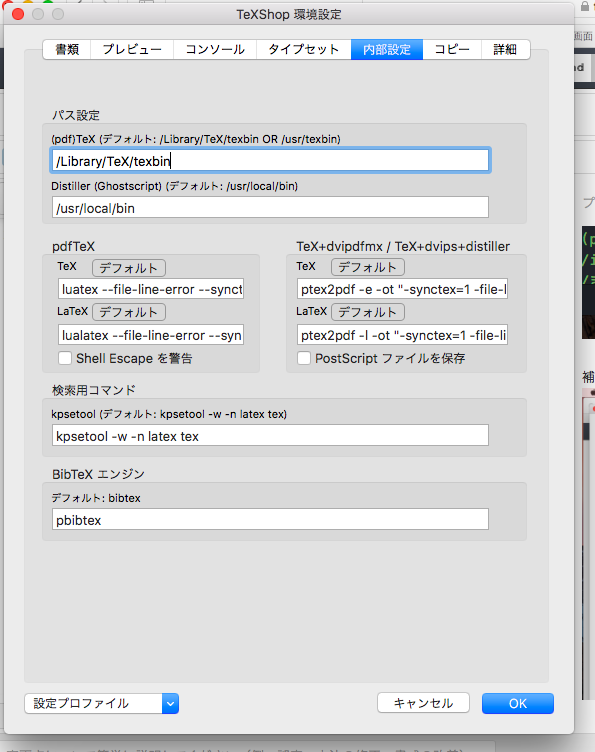Select the 内部設定 tab
The width and height of the screenshot is (595, 752).
387,49
